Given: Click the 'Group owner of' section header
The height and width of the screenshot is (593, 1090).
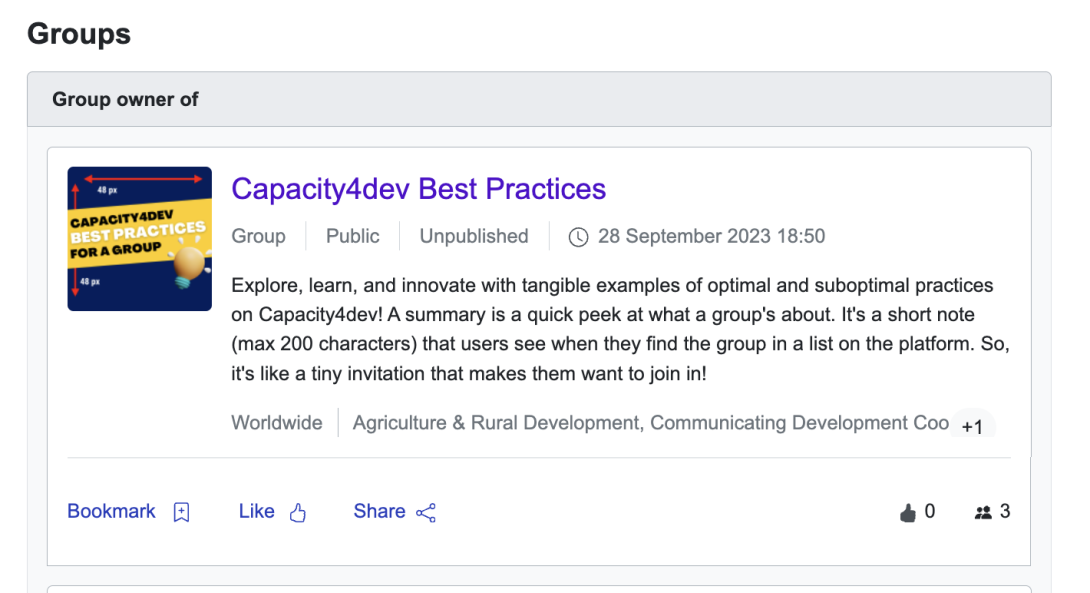Looking at the screenshot, I should 125,99.
